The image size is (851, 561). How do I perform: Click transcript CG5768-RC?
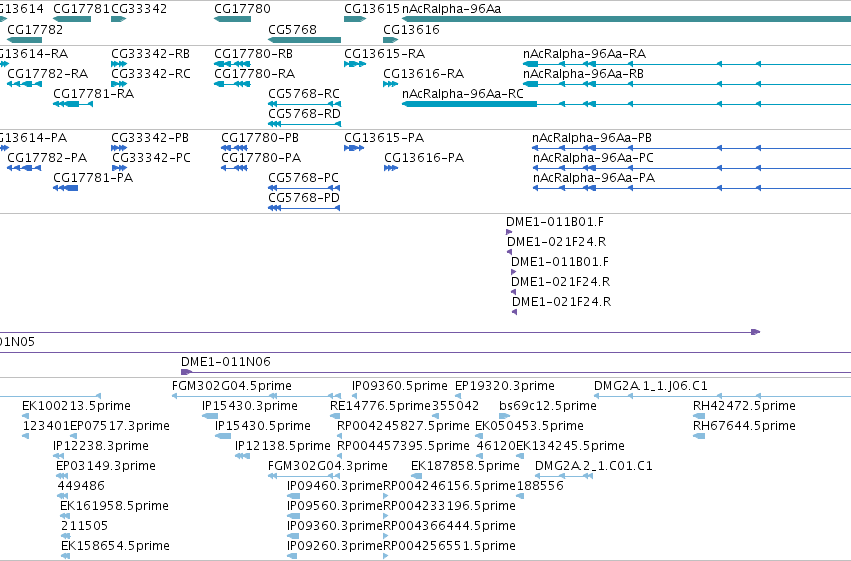tap(304, 93)
